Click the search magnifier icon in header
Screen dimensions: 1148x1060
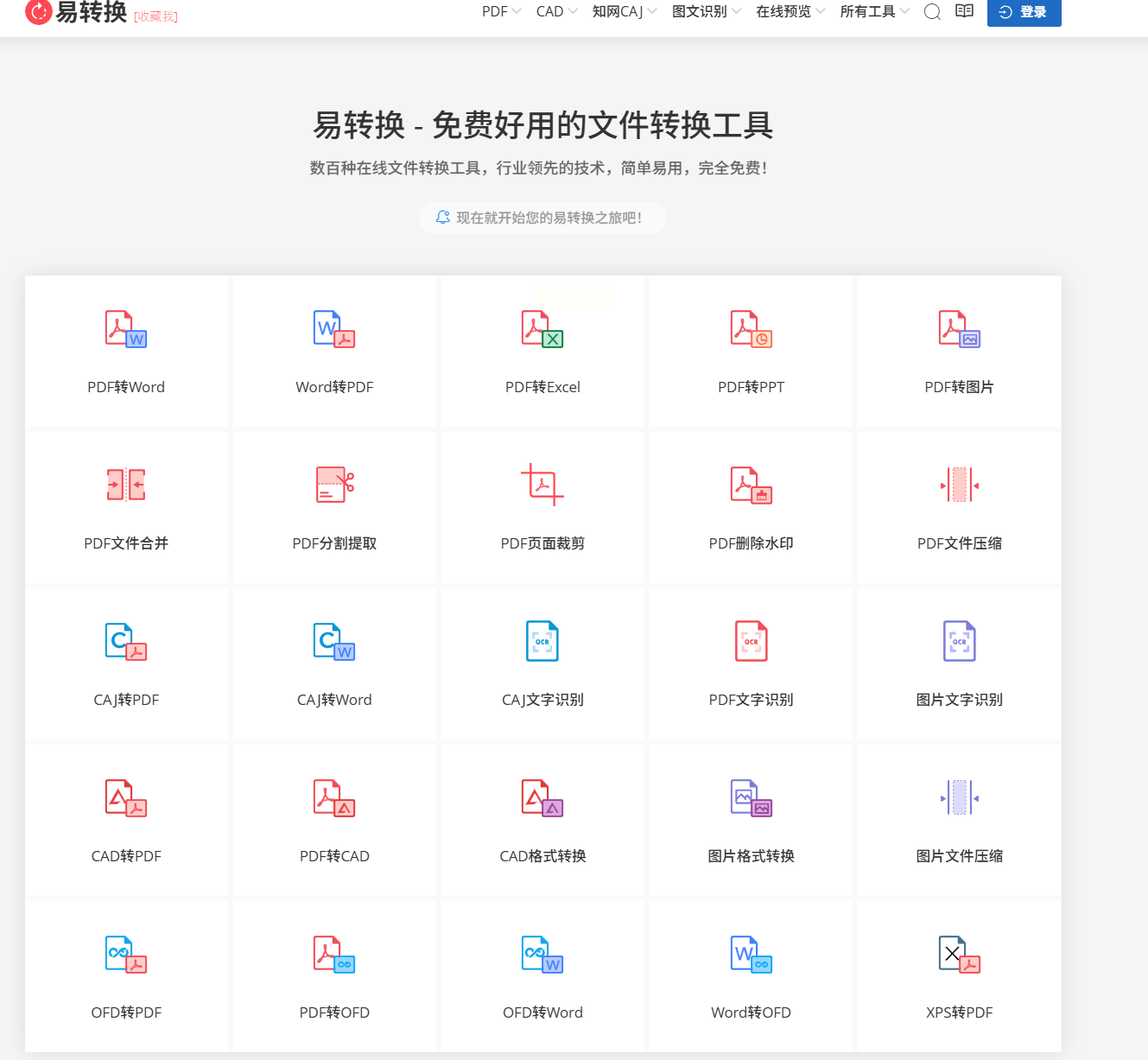point(932,12)
